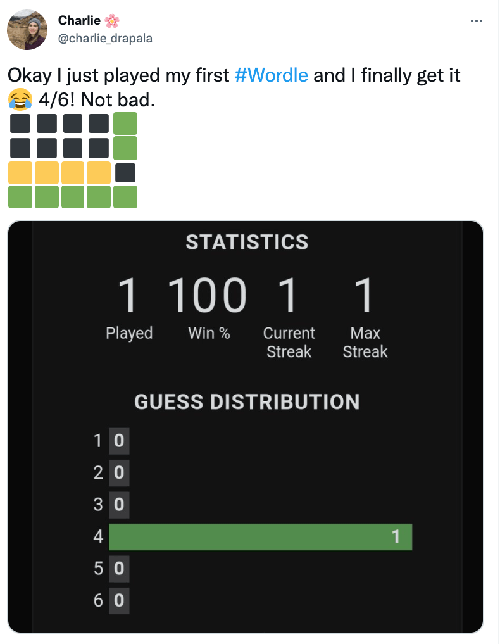Image resolution: width=500 pixels, height=644 pixels.
Task: Click the GUESS DISTRIBUTION heading
Action: (x=247, y=402)
